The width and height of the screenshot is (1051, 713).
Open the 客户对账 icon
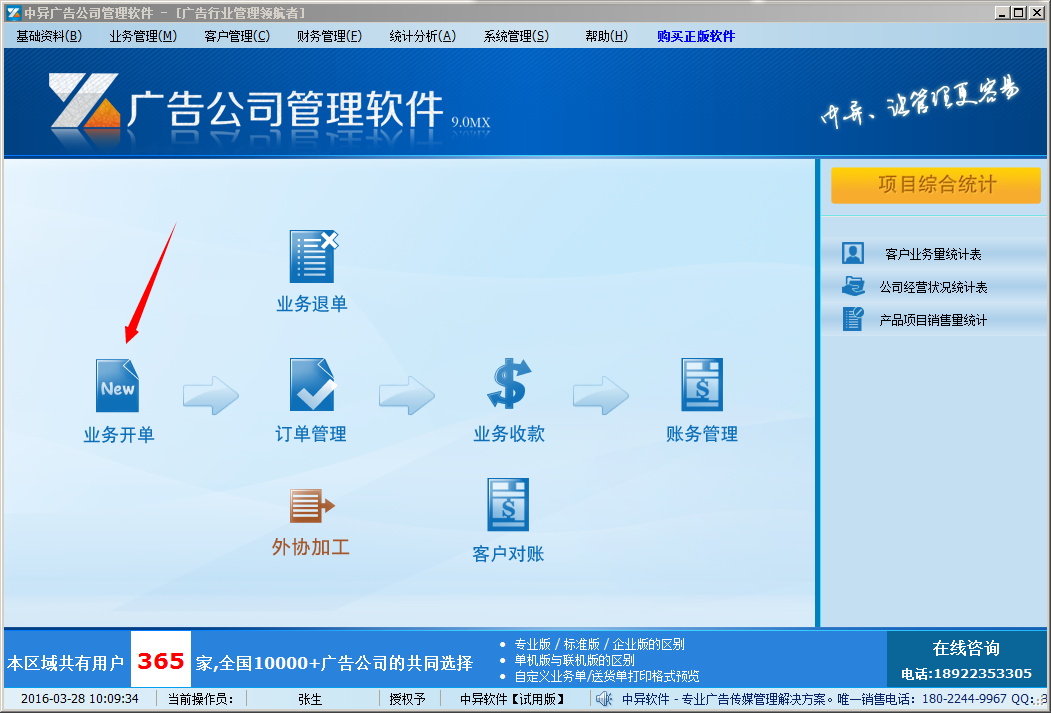pyautogui.click(x=508, y=505)
